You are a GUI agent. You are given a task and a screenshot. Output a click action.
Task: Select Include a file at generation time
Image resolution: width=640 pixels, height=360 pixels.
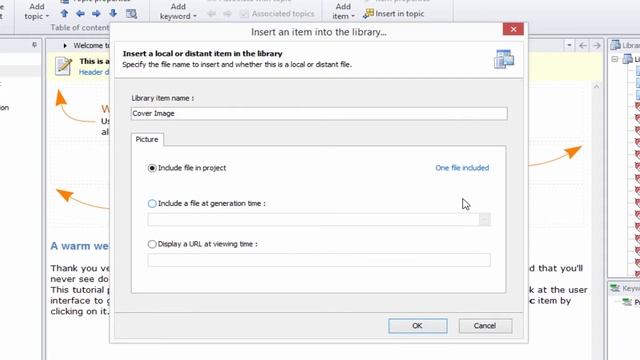152,203
